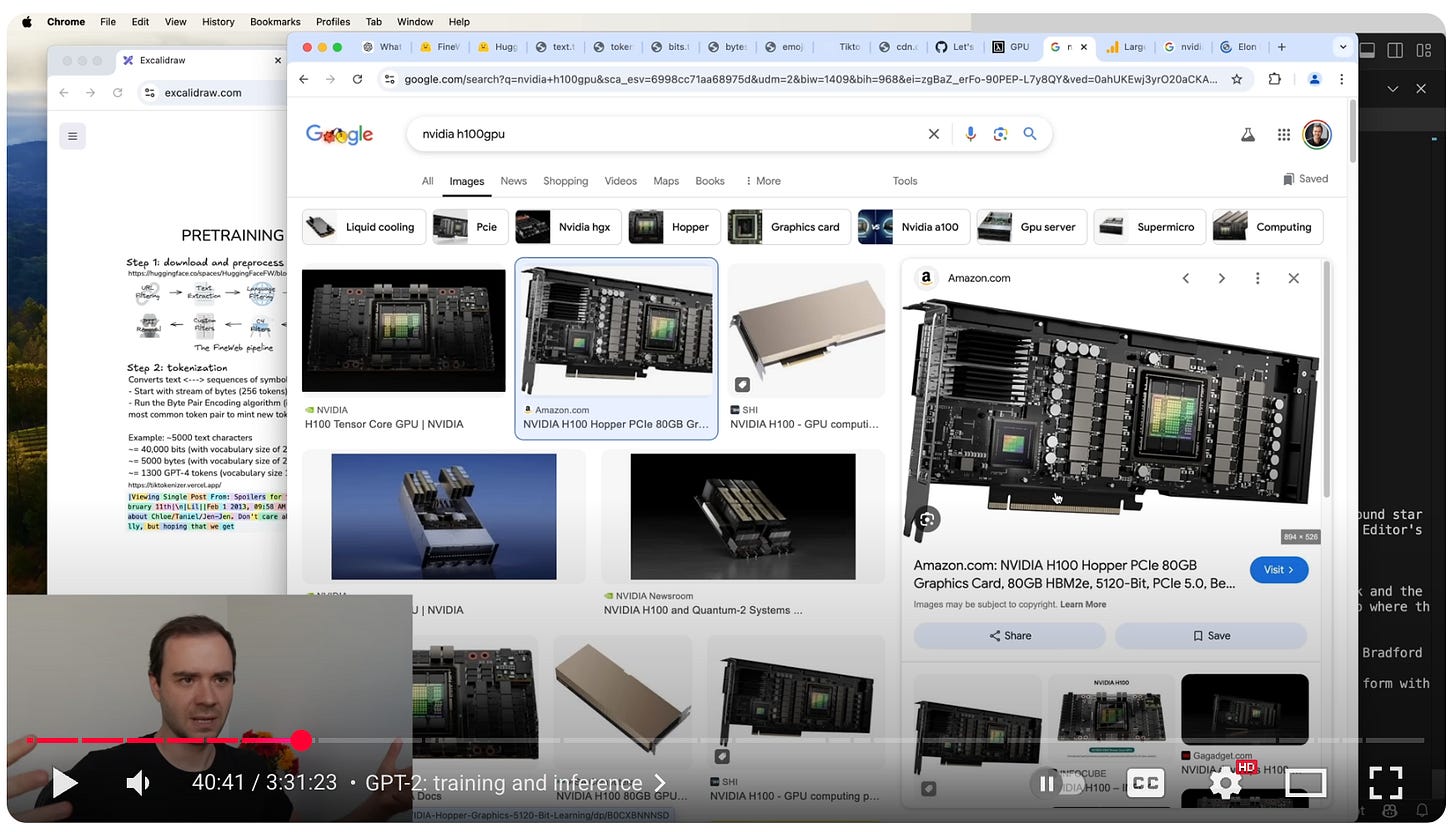Switch to the GitHub 'Let's' tab
The image size is (1456, 832).
[x=955, y=47]
